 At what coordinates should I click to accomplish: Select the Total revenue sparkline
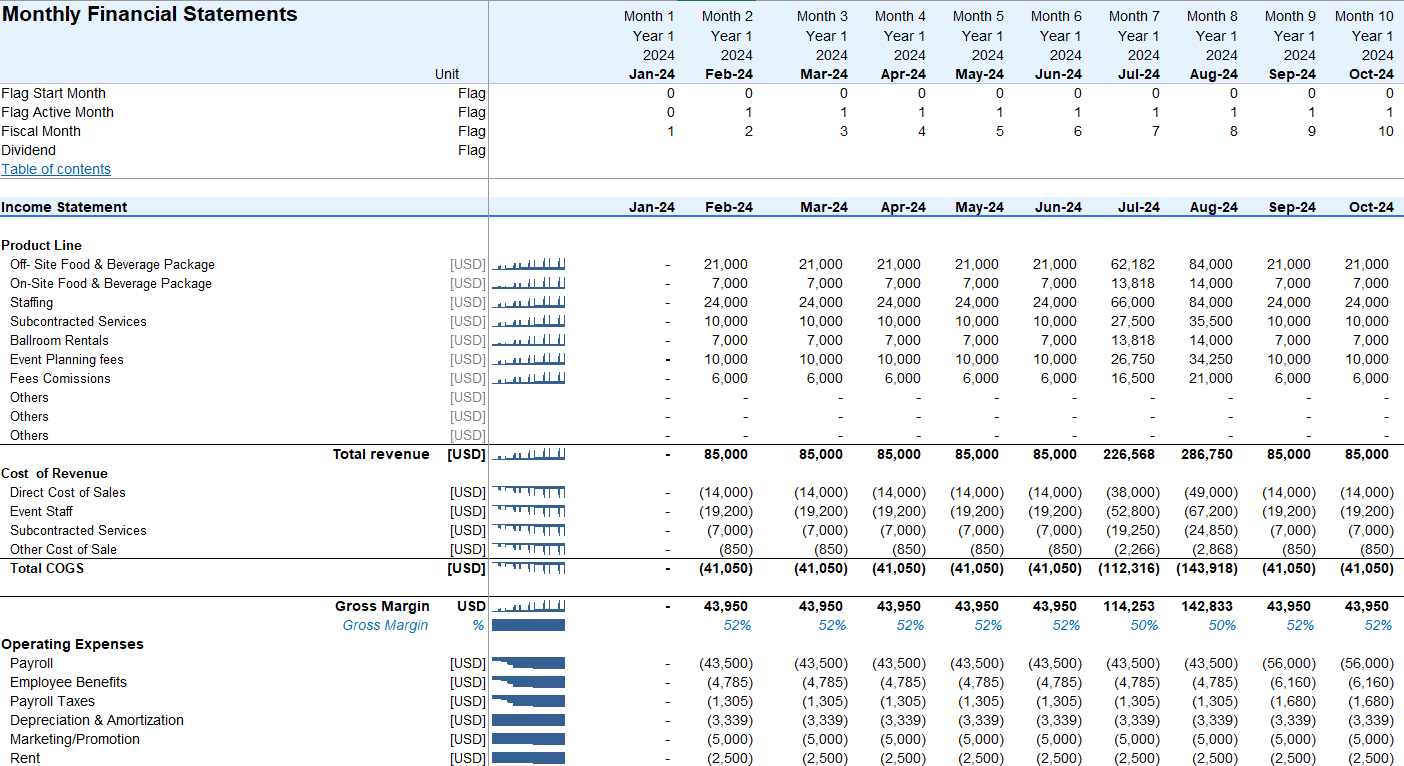pos(529,455)
